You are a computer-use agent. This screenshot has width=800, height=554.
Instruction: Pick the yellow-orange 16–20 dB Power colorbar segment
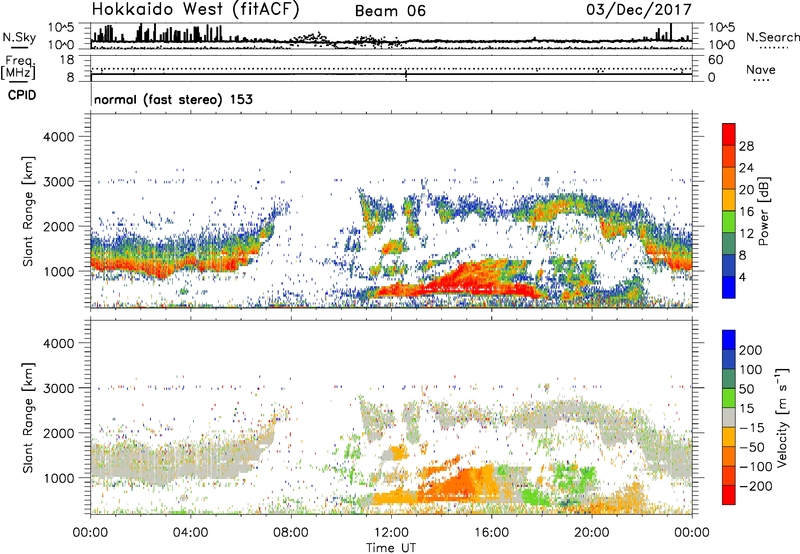pos(729,200)
